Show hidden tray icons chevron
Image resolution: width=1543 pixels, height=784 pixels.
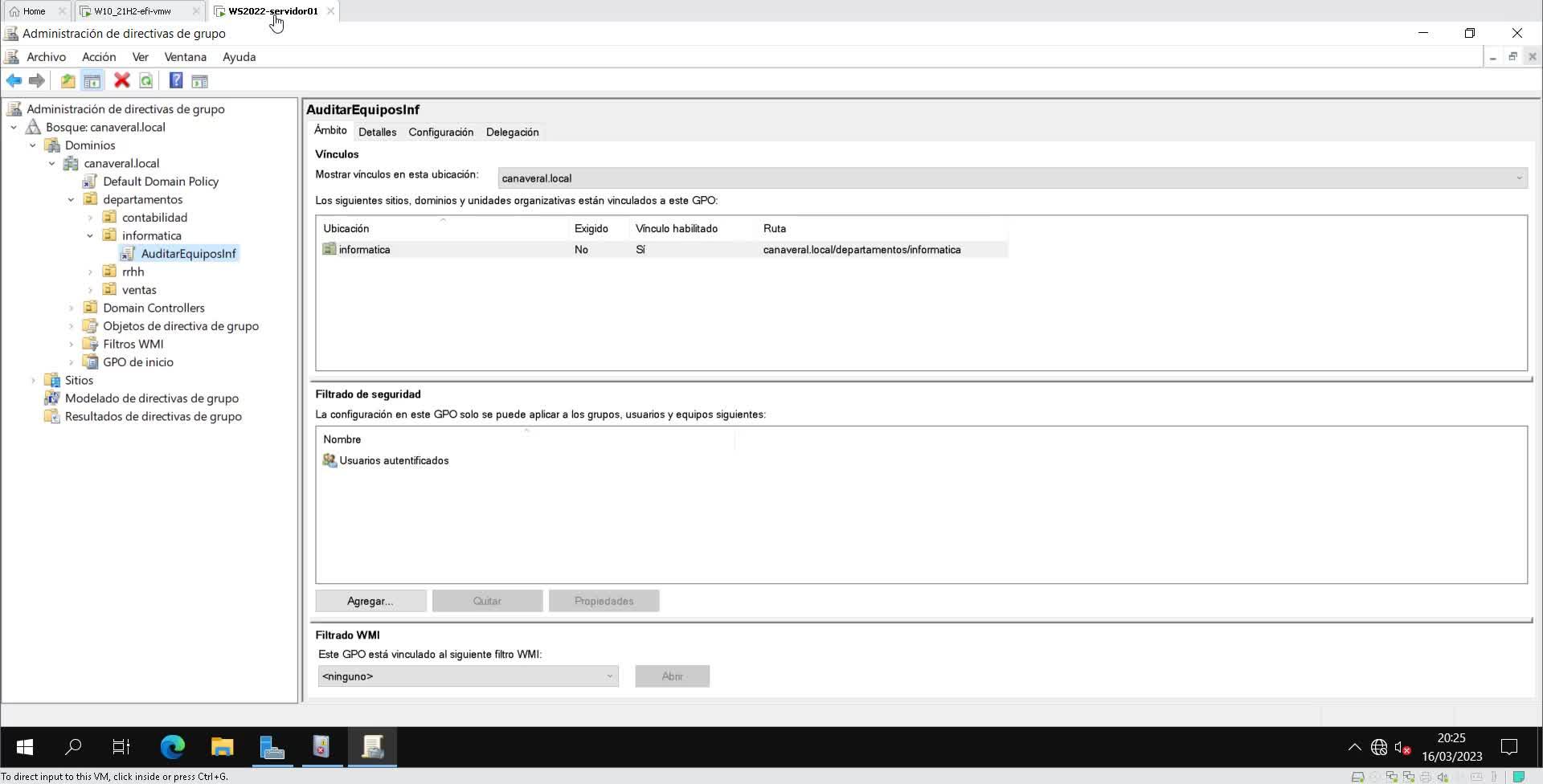1354,748
